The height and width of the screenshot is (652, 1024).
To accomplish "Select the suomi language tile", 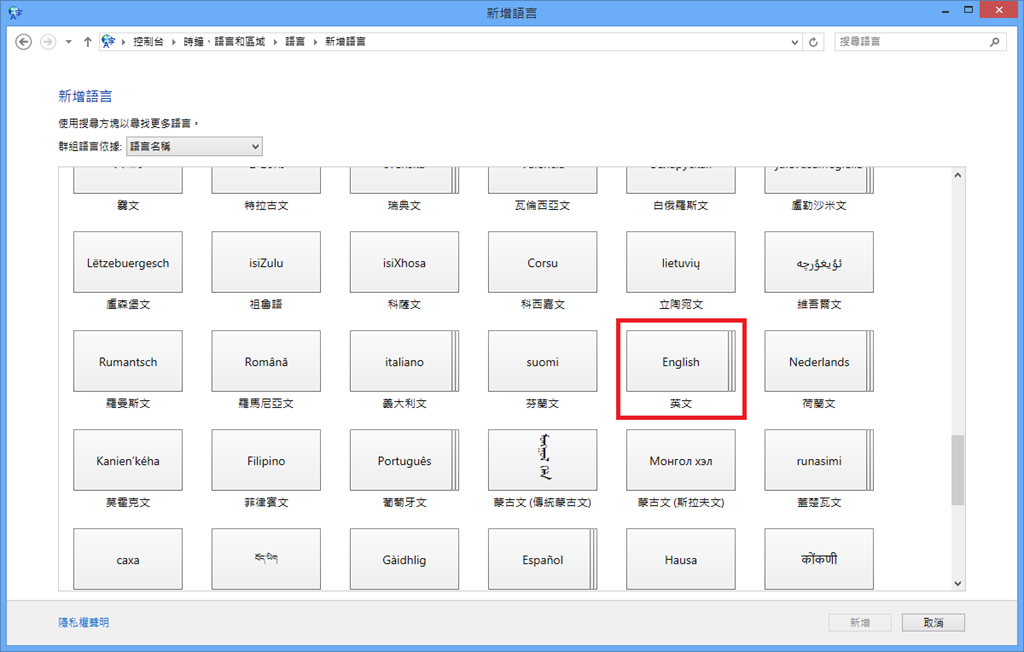I will (543, 361).
